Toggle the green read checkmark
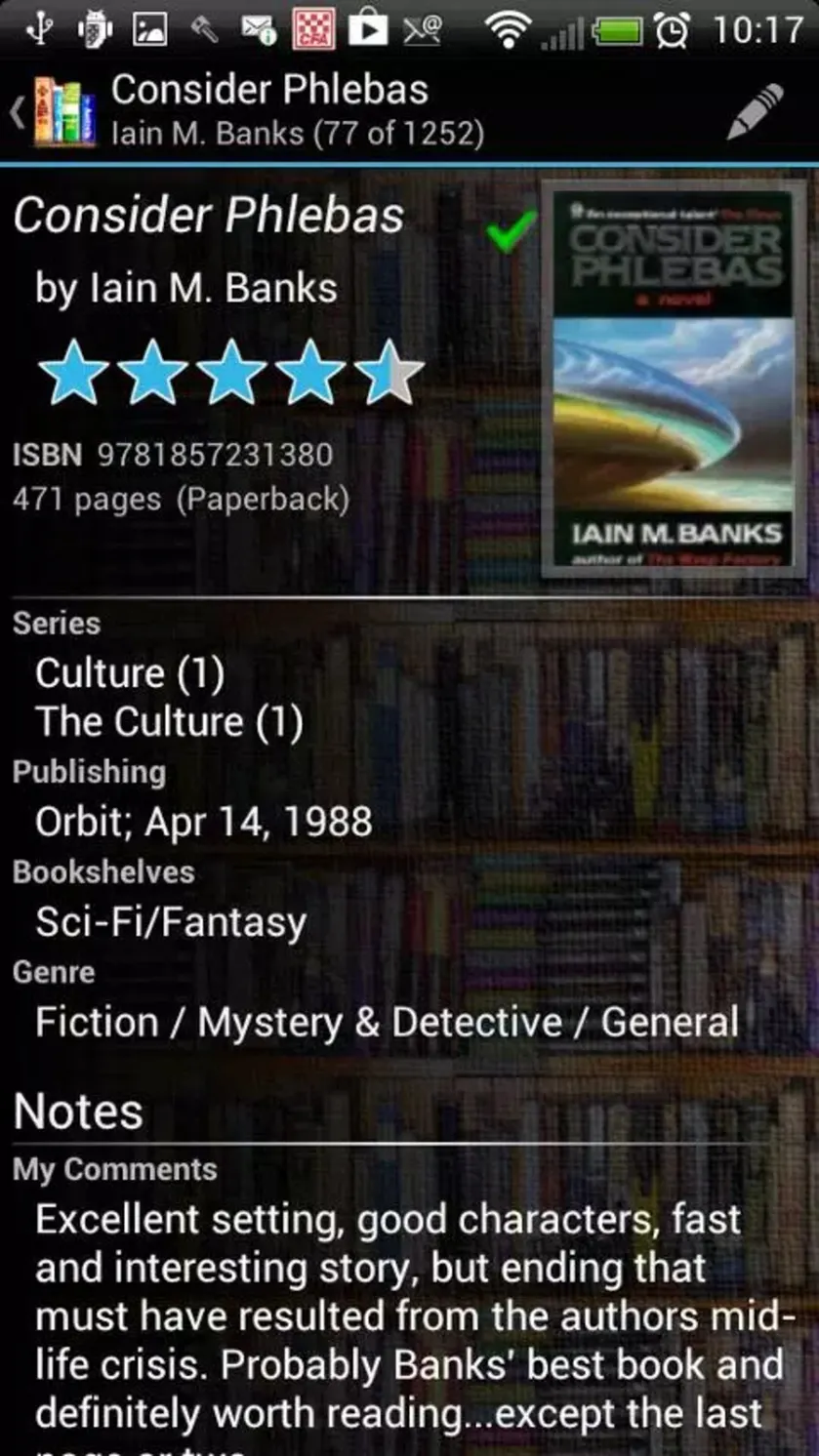This screenshot has width=819, height=1456. 511,230
